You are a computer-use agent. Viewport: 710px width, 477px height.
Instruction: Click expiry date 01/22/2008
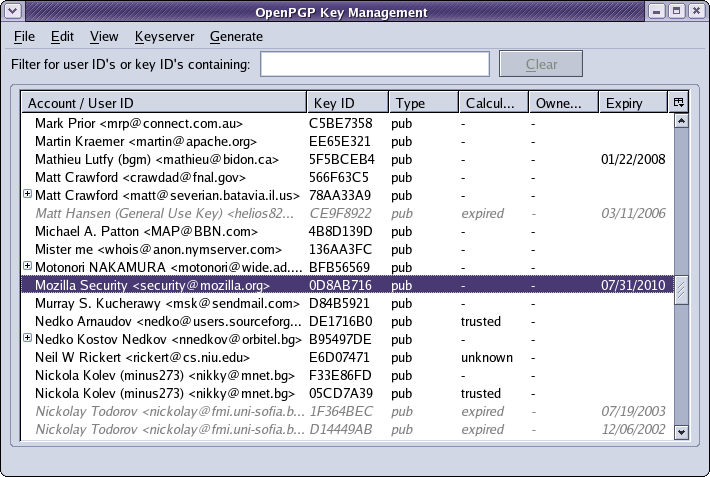coord(633,159)
